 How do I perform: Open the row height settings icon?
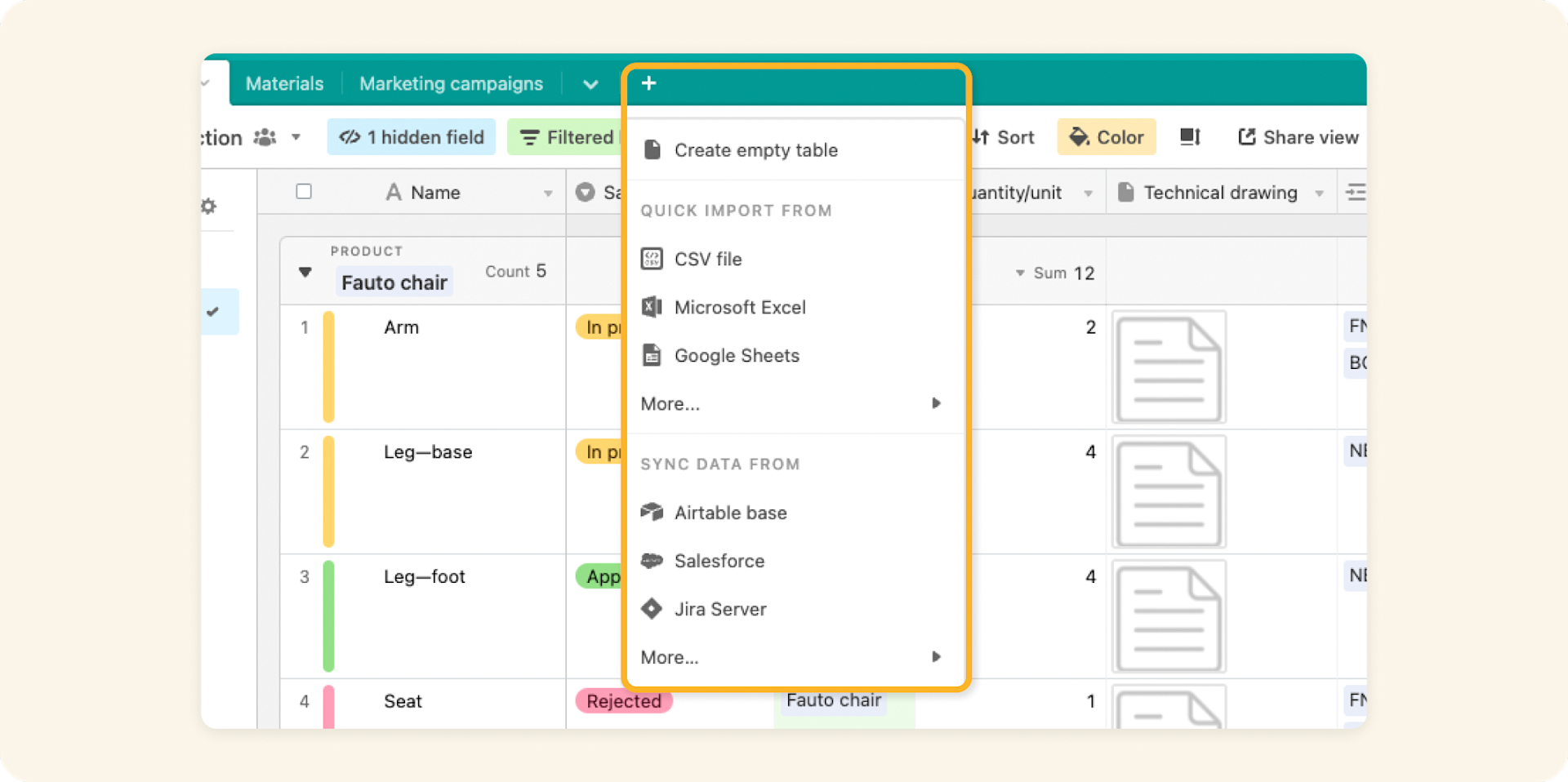pos(1189,136)
